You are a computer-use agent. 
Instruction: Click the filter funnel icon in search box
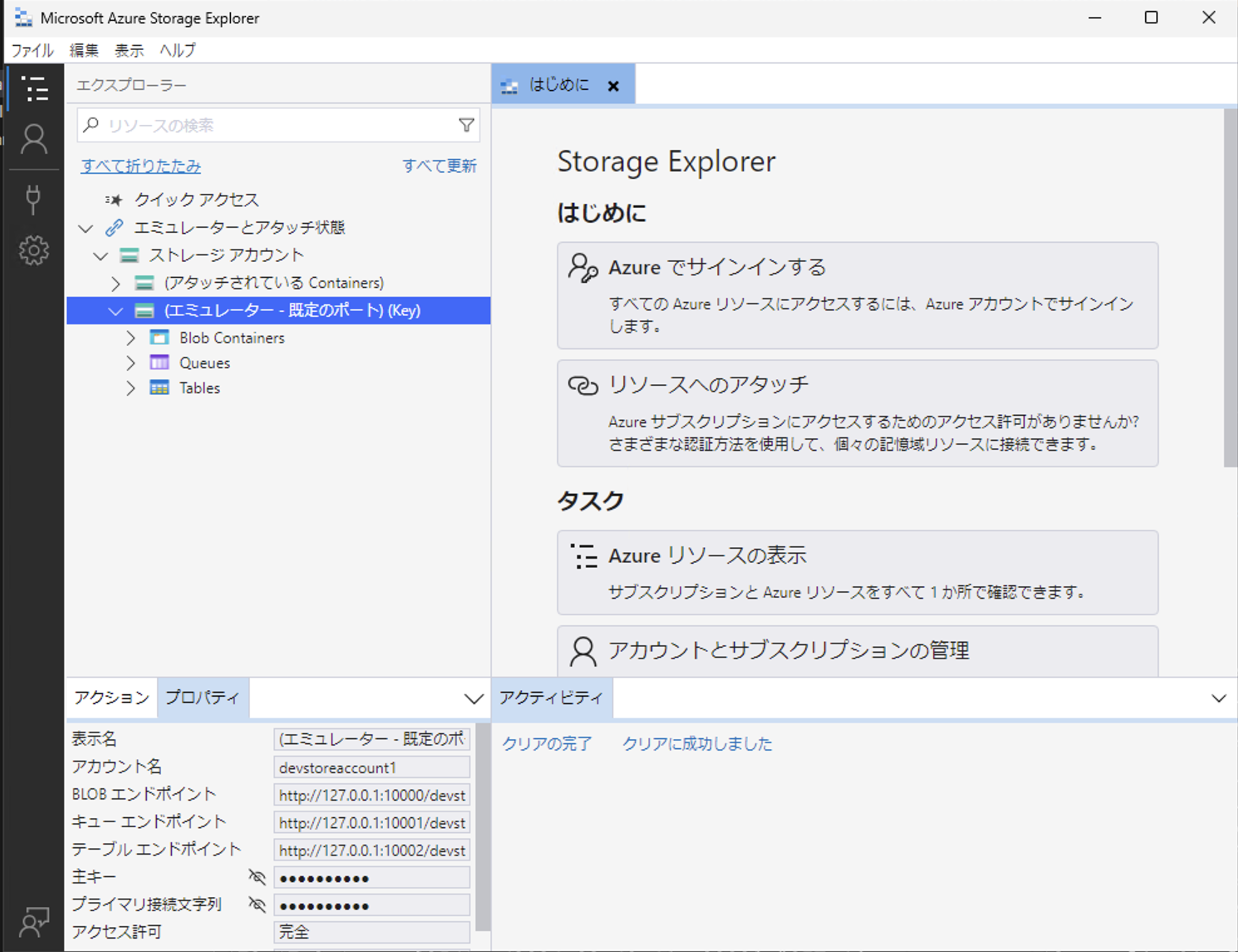point(466,125)
